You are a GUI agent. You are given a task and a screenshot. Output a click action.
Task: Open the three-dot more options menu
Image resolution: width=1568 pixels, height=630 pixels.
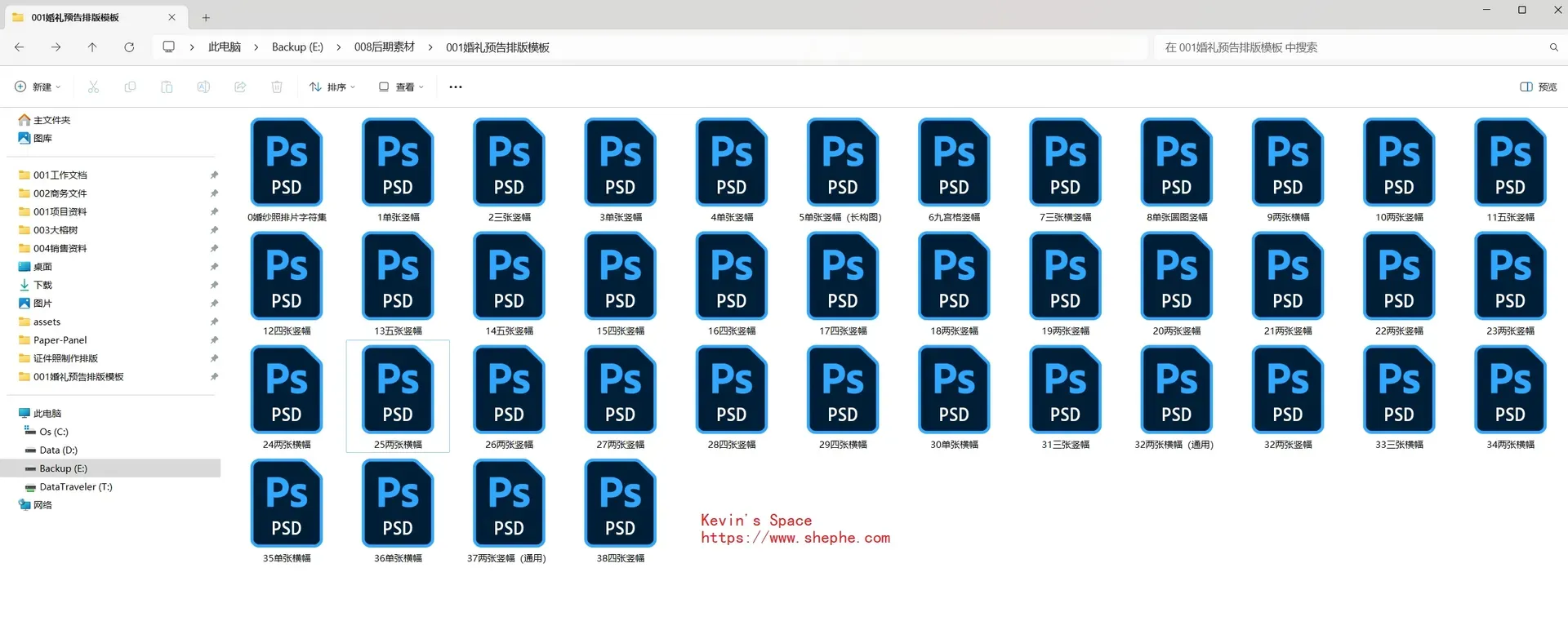[x=456, y=87]
